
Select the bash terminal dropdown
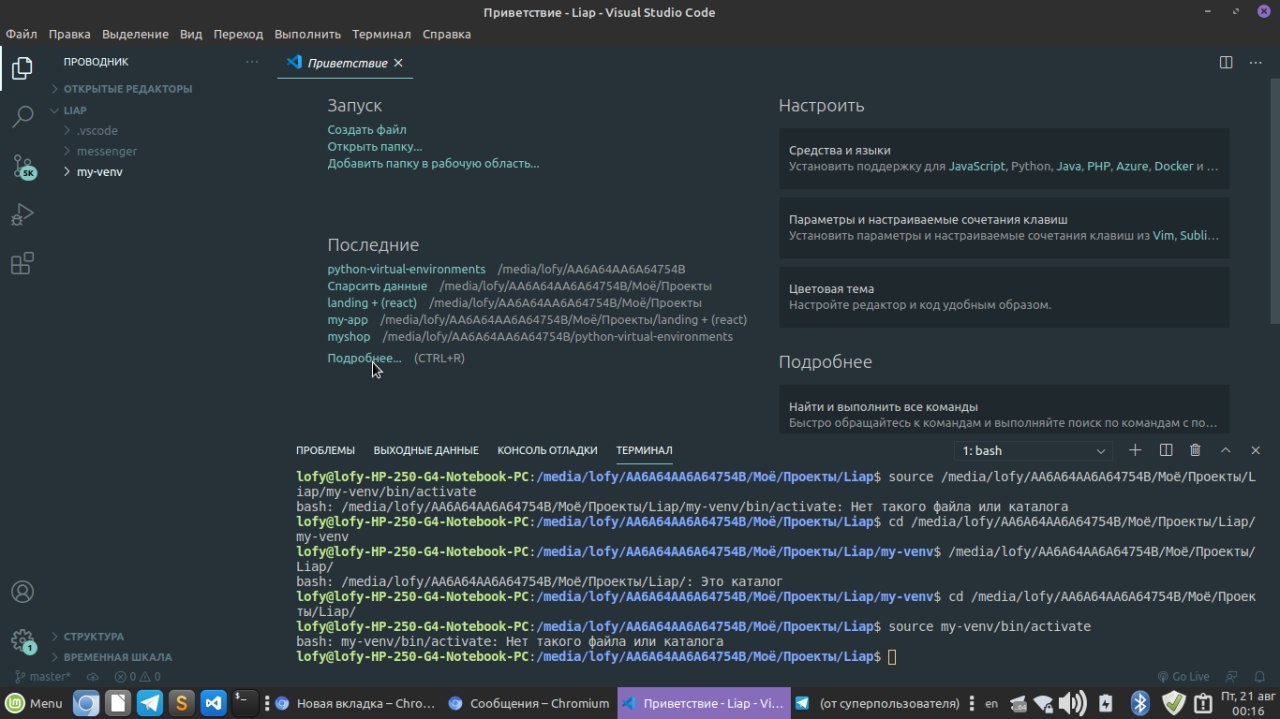pos(1033,451)
